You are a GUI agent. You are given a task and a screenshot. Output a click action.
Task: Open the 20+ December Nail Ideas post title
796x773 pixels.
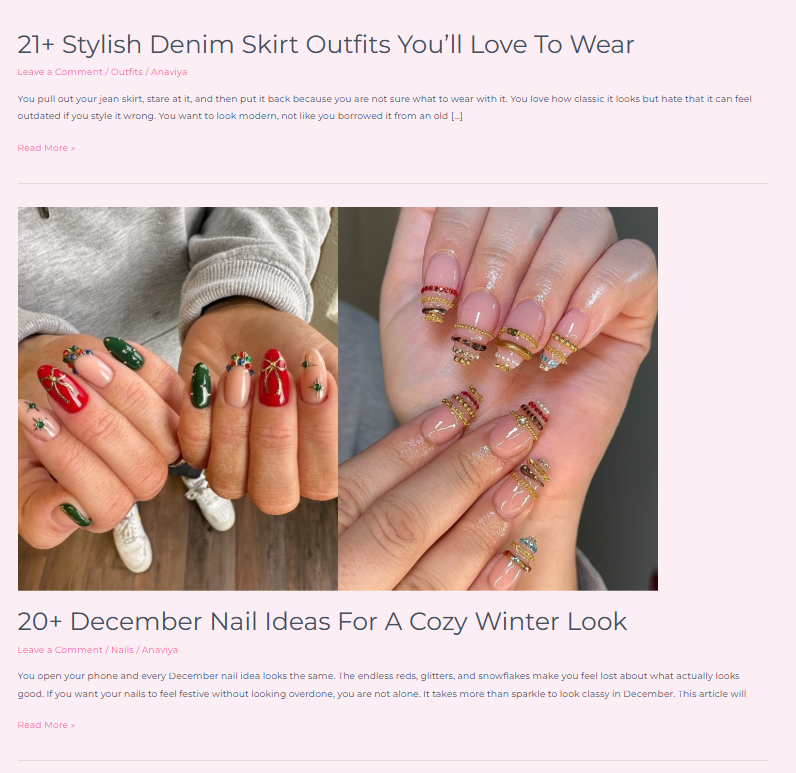[x=322, y=621]
